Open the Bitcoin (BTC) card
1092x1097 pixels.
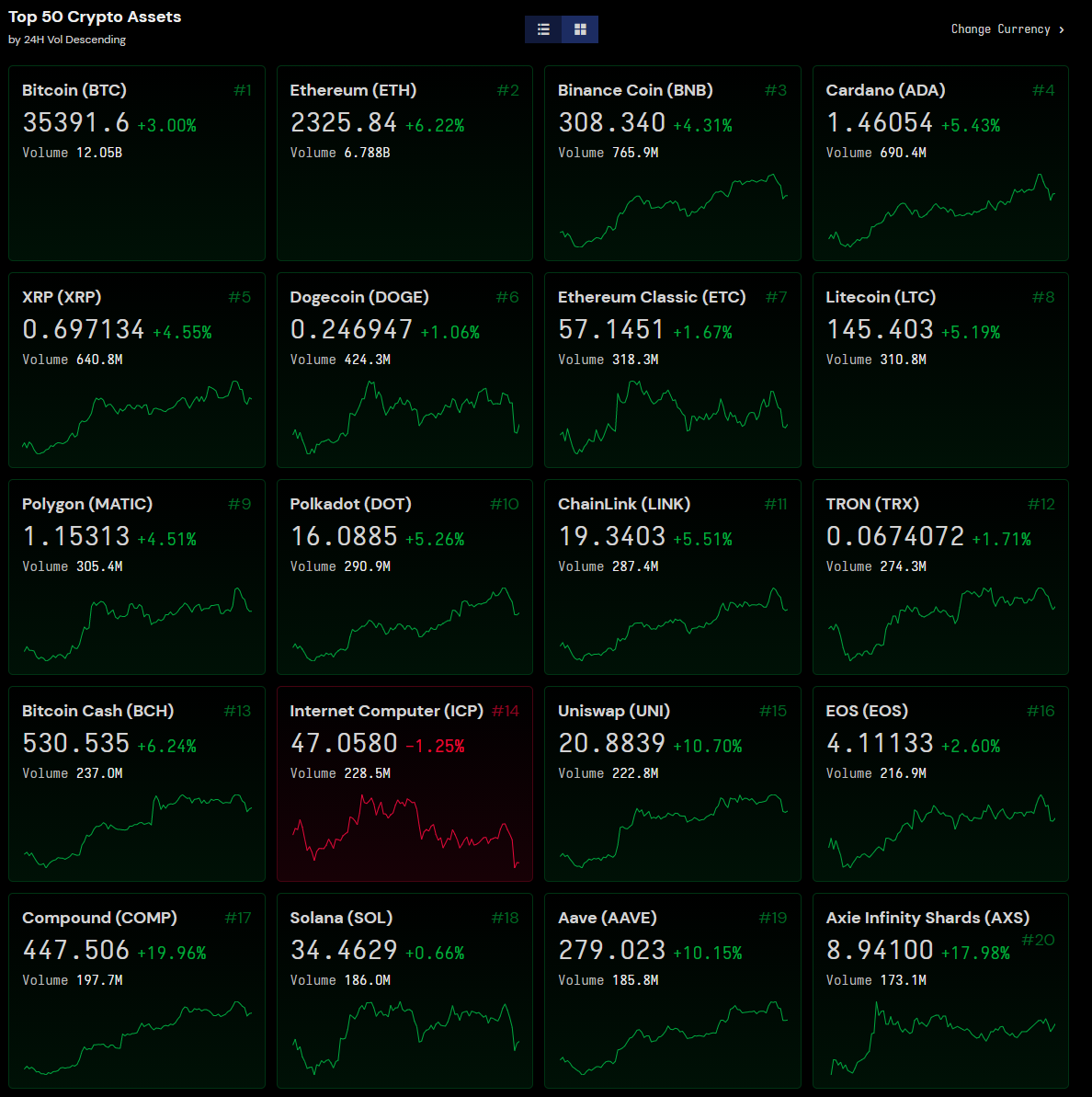coord(137,163)
